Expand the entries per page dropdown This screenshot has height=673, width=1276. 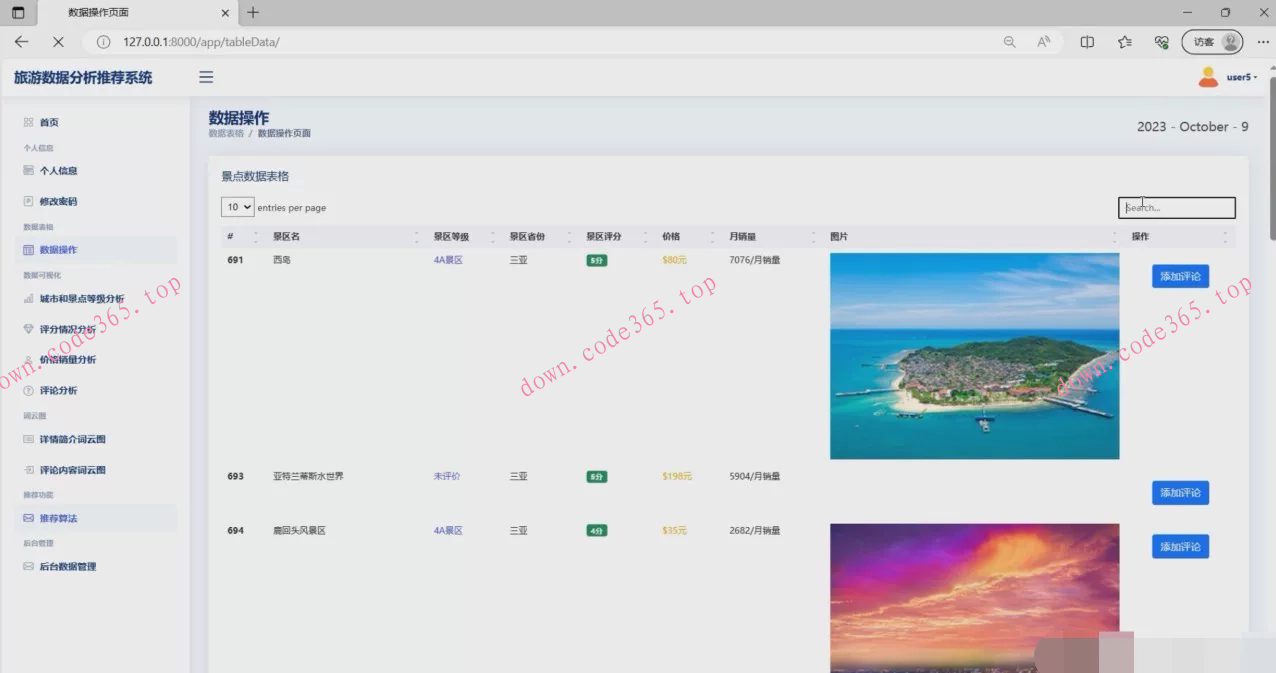[x=237, y=207]
